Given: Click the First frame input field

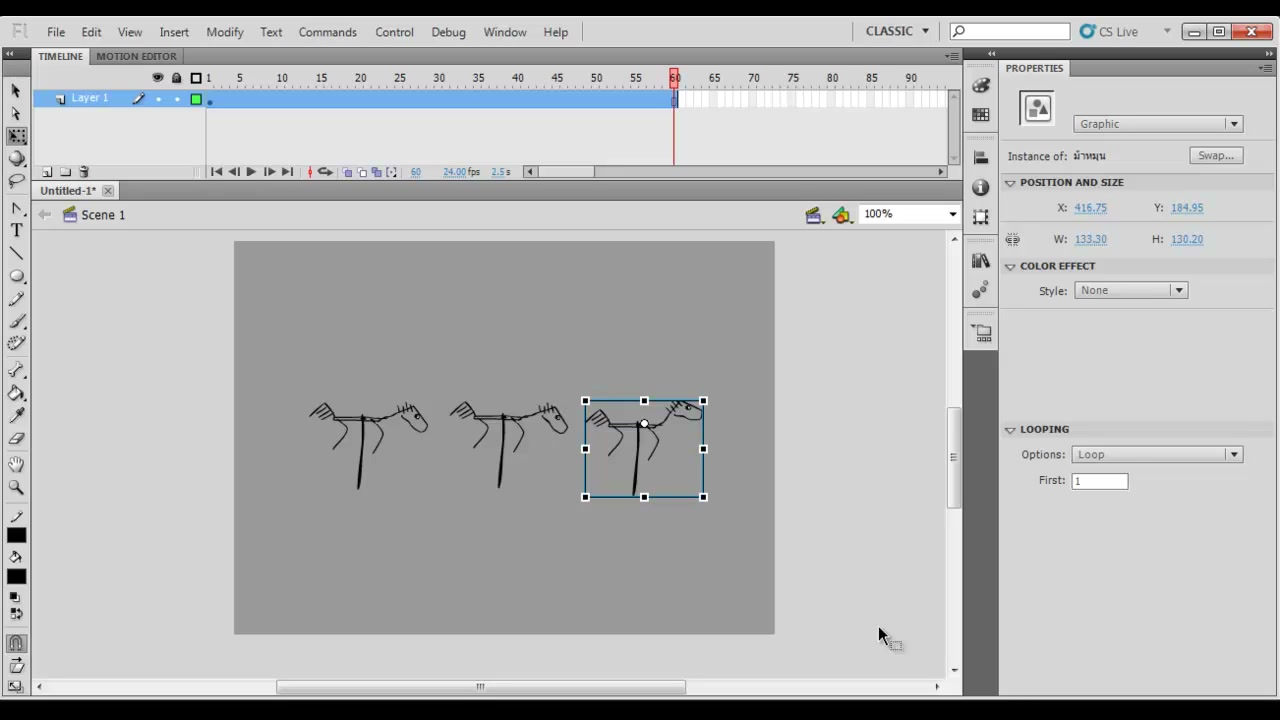Looking at the screenshot, I should pyautogui.click(x=1099, y=481).
